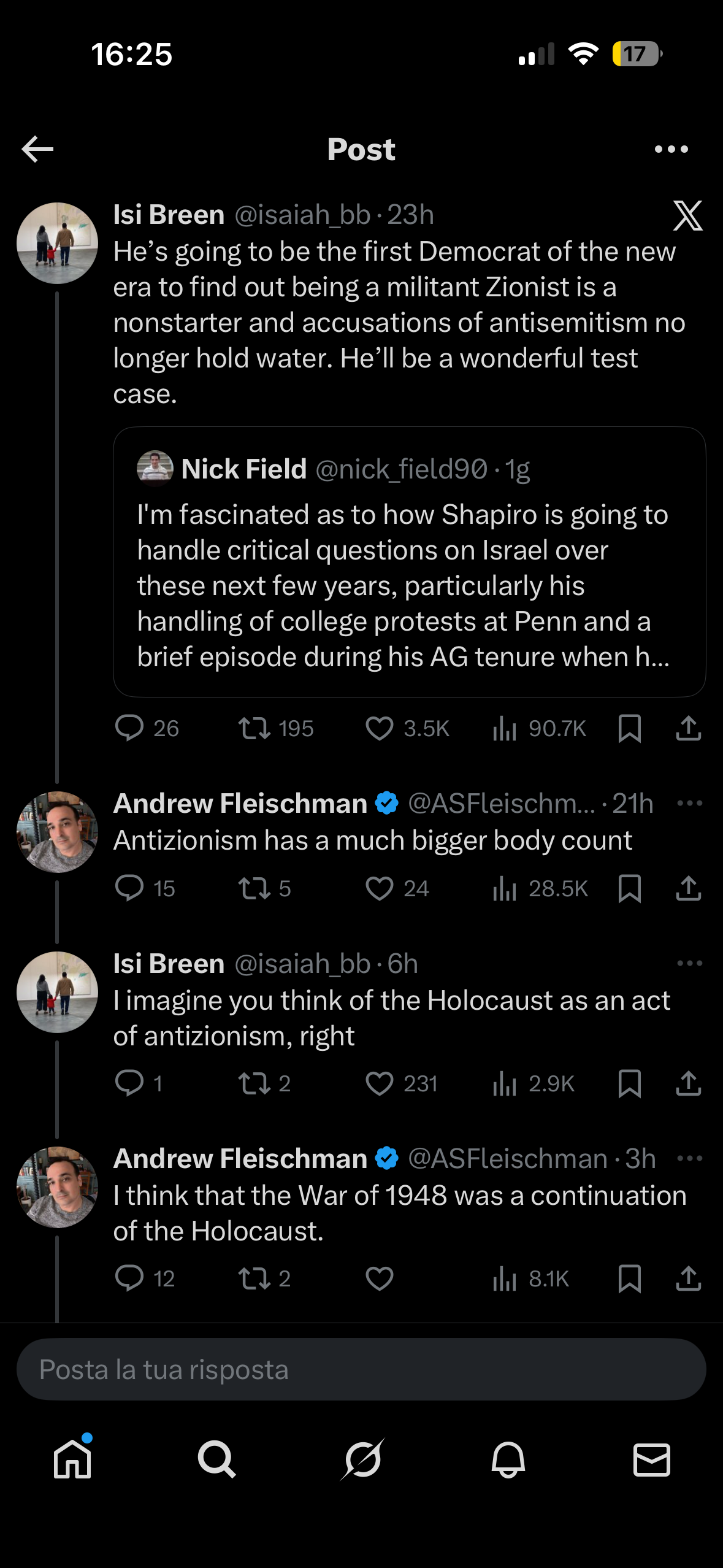Share the post with 90.7K views
This screenshot has width=723, height=1568.
pyautogui.click(x=688, y=728)
